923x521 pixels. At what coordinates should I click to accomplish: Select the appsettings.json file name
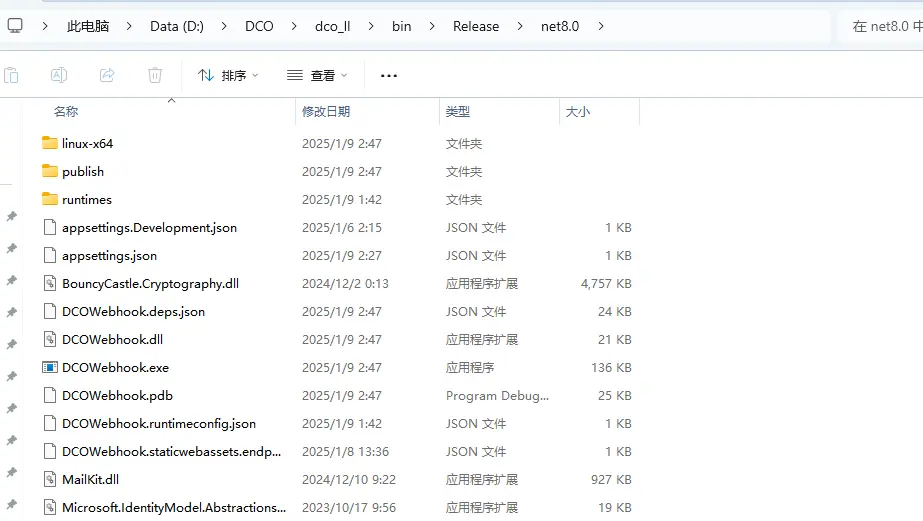(x=109, y=255)
